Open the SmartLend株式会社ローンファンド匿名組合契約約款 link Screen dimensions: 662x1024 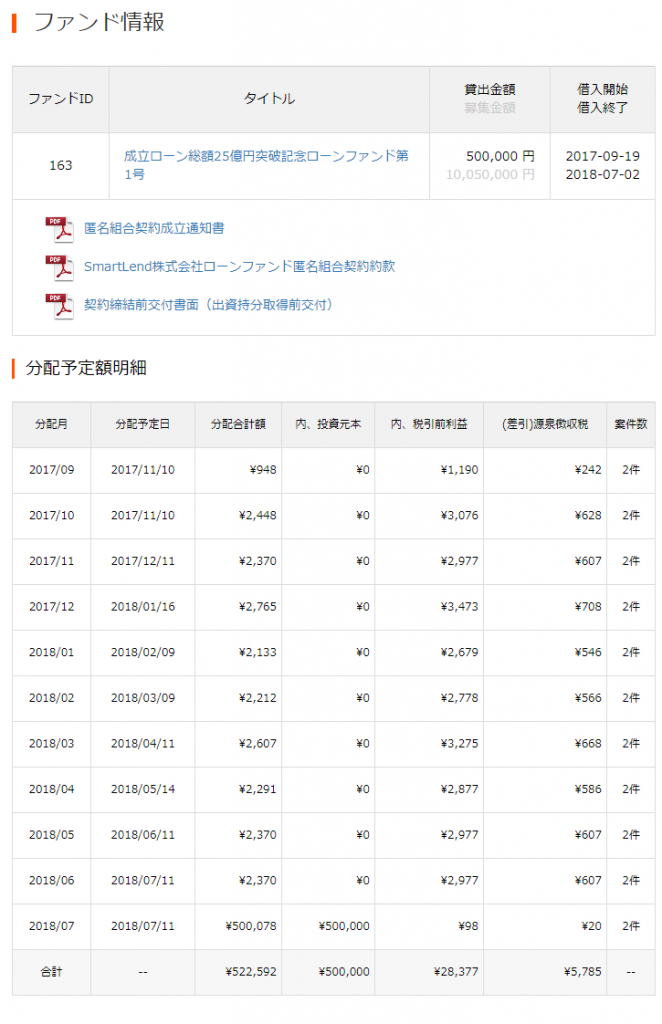pos(239,267)
